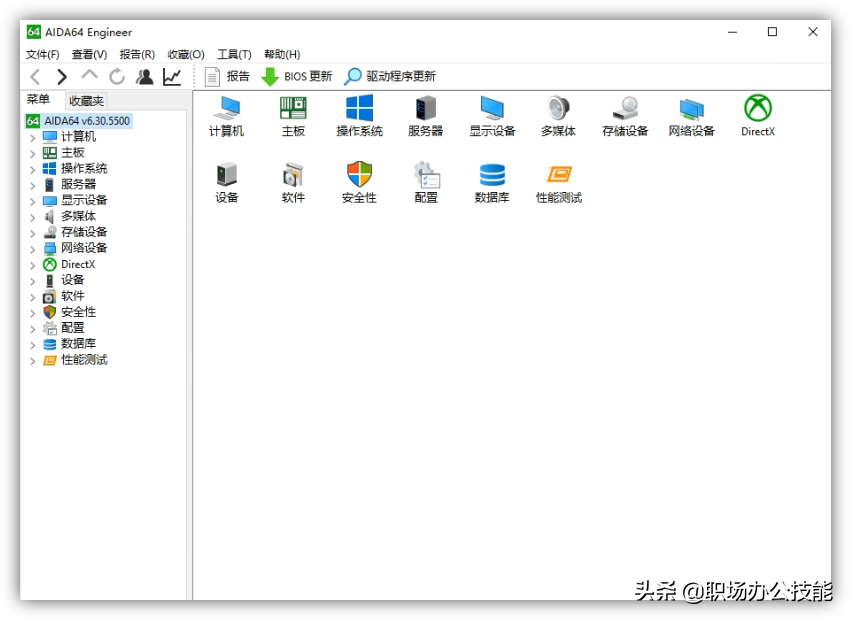Expand the 主板 tree node chevron
Viewport: 851px width, 620px height.
point(33,154)
